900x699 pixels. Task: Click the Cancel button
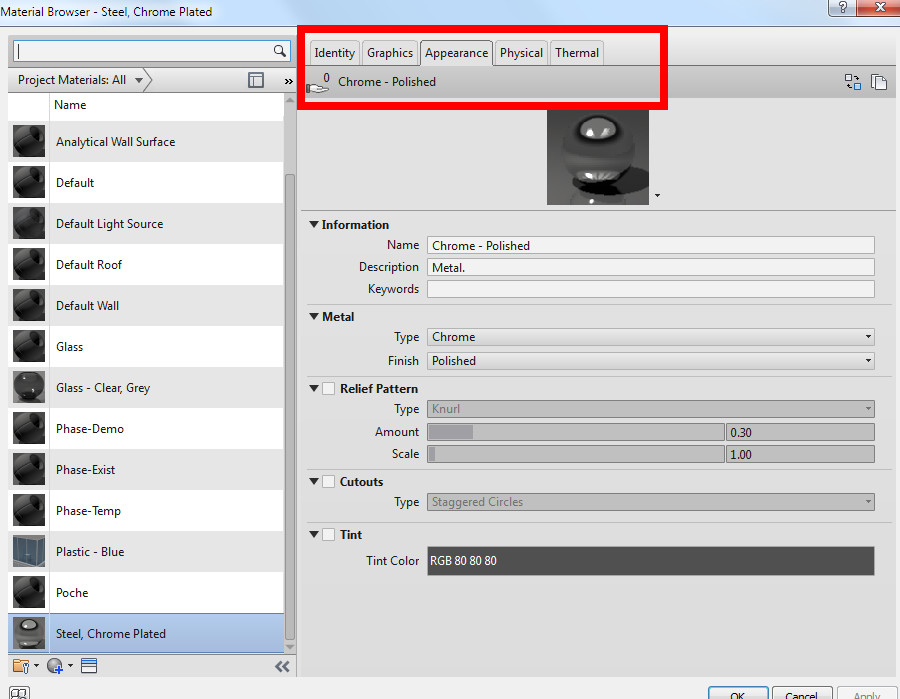coord(802,693)
